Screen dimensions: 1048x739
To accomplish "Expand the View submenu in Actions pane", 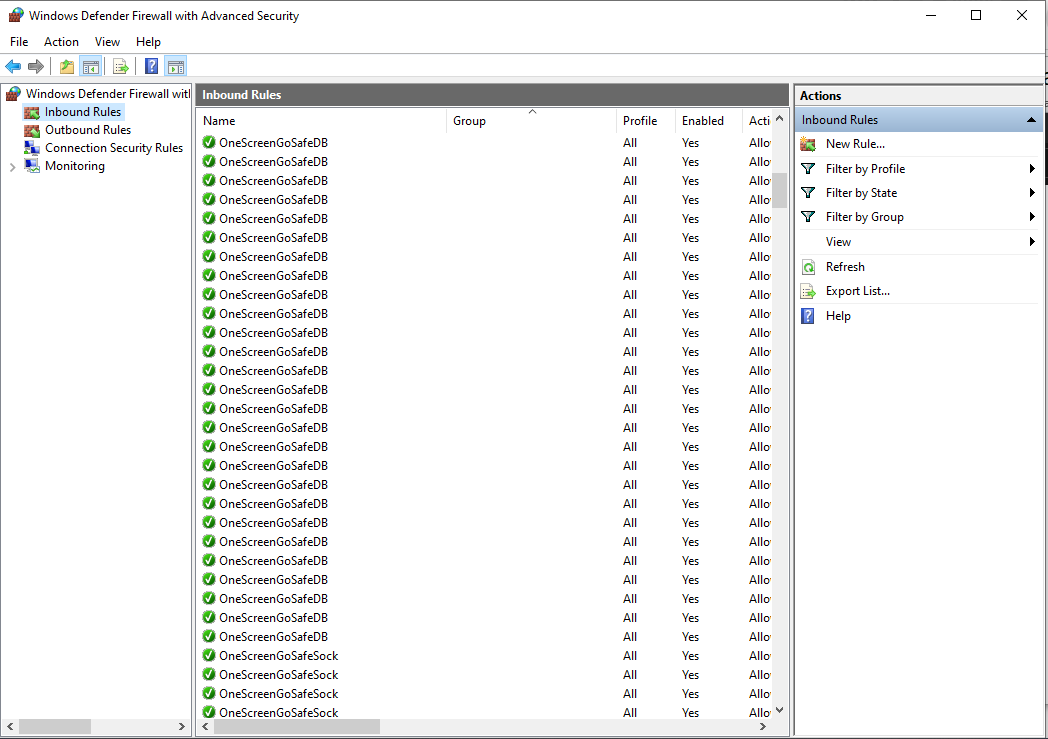I will (x=1032, y=241).
